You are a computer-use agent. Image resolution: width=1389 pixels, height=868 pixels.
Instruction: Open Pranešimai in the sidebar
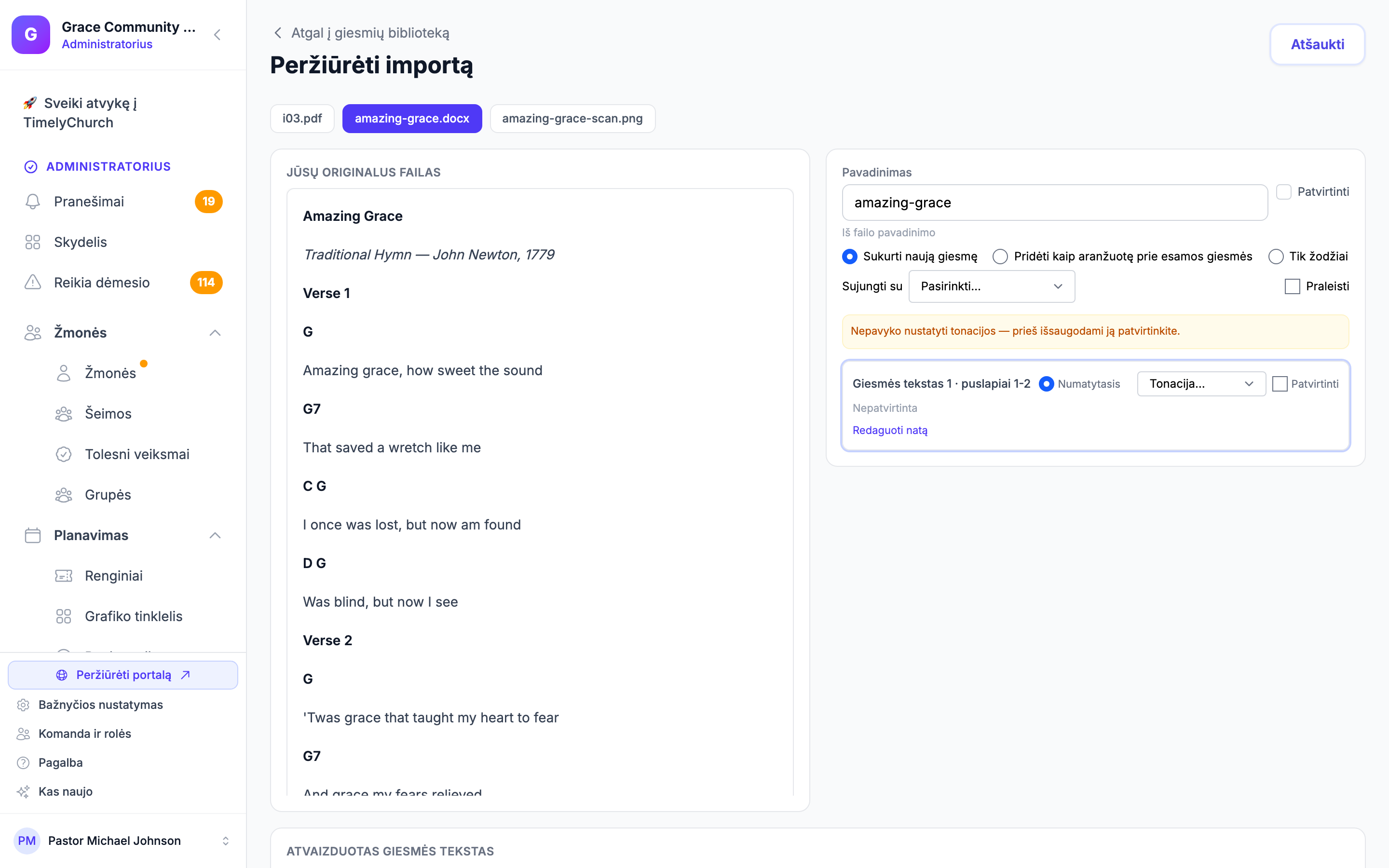pos(123,202)
